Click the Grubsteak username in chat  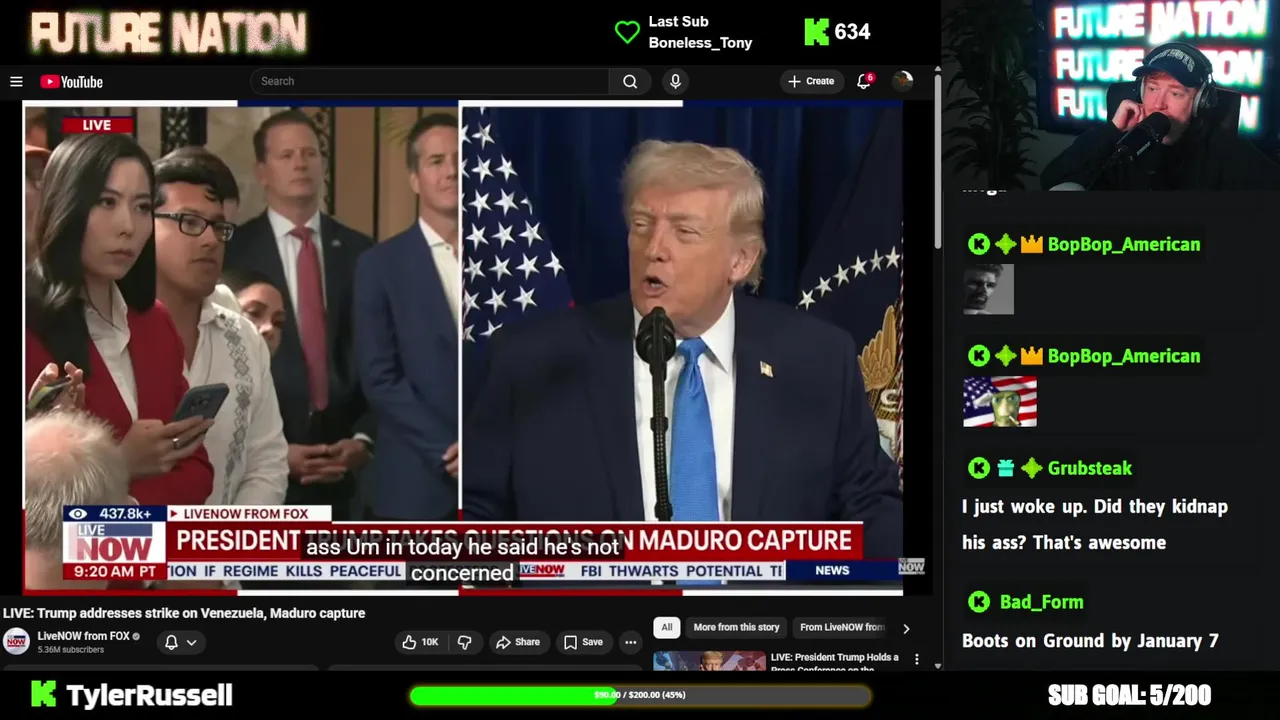click(x=1089, y=468)
